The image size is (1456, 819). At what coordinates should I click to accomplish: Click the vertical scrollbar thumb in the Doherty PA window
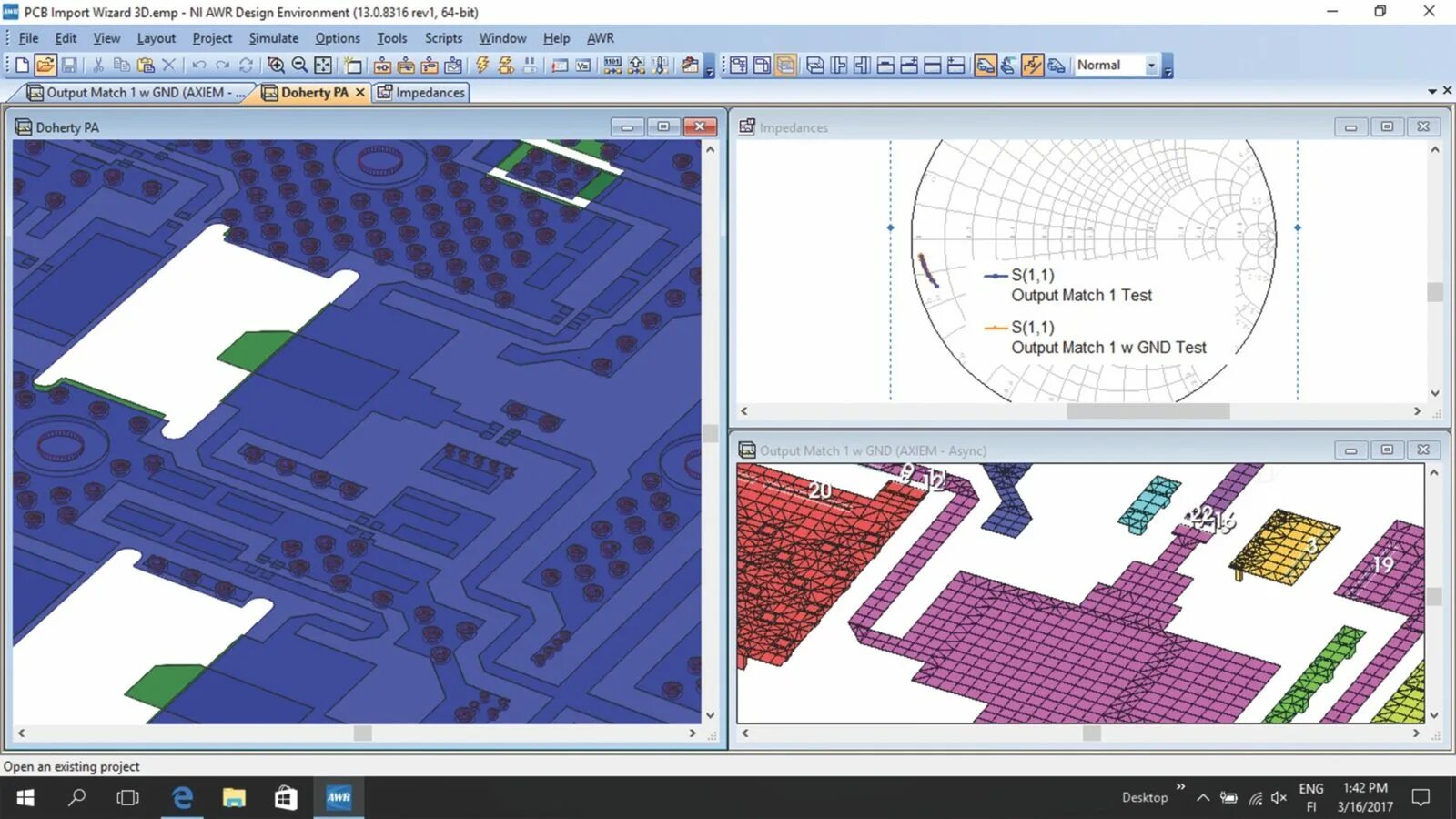point(710,434)
